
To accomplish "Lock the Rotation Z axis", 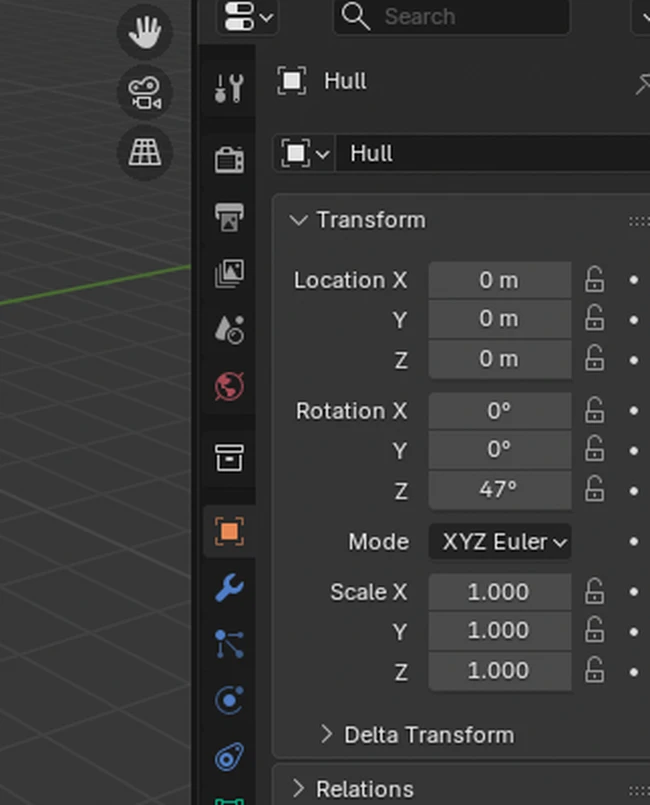I will tap(595, 490).
